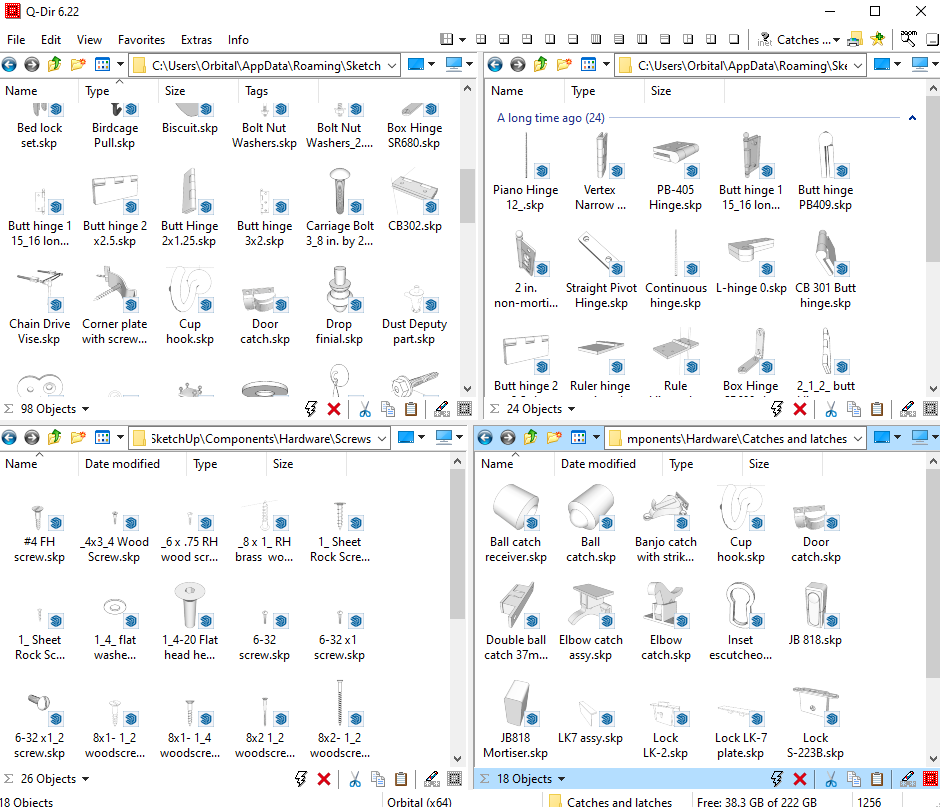Create new folder in Catches and latches pane
This screenshot has width=940, height=807.
(553, 438)
